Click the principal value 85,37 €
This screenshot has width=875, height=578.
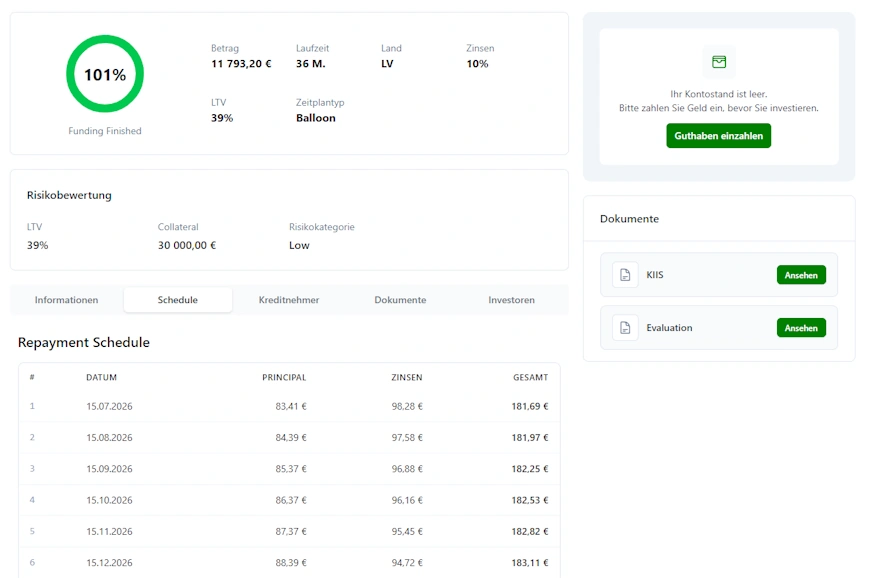pos(291,469)
